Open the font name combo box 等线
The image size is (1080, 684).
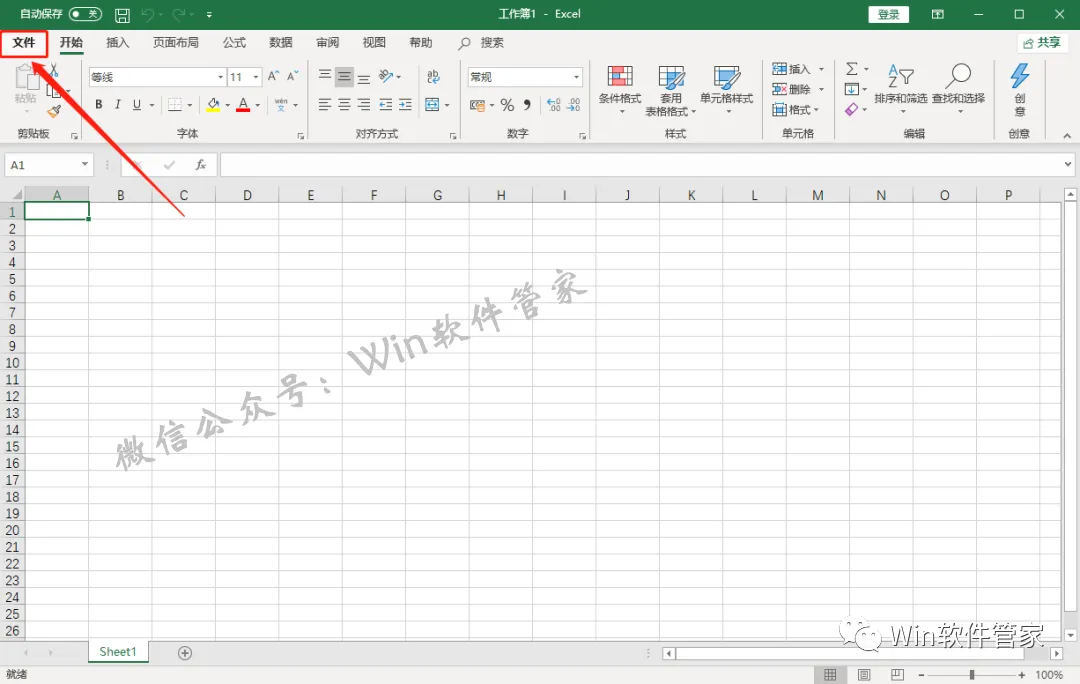click(158, 77)
